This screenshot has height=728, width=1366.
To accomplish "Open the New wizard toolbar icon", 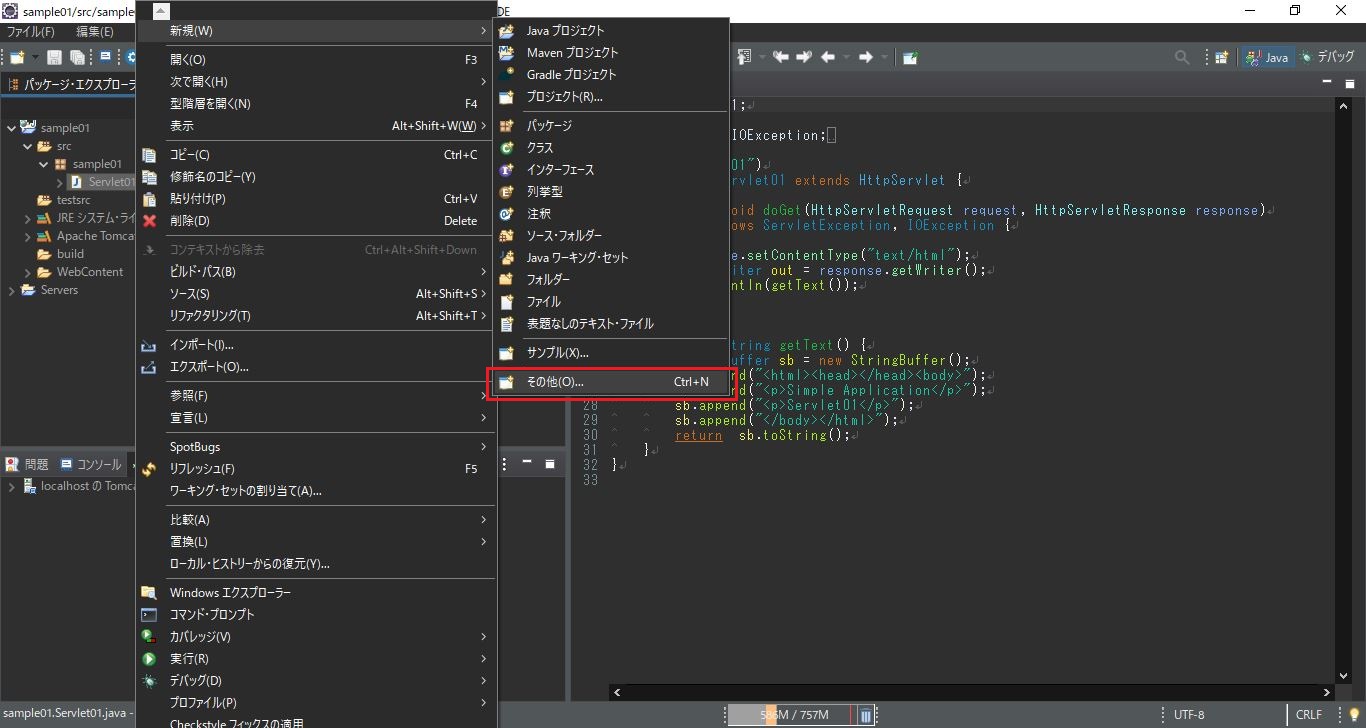I will click(17, 58).
